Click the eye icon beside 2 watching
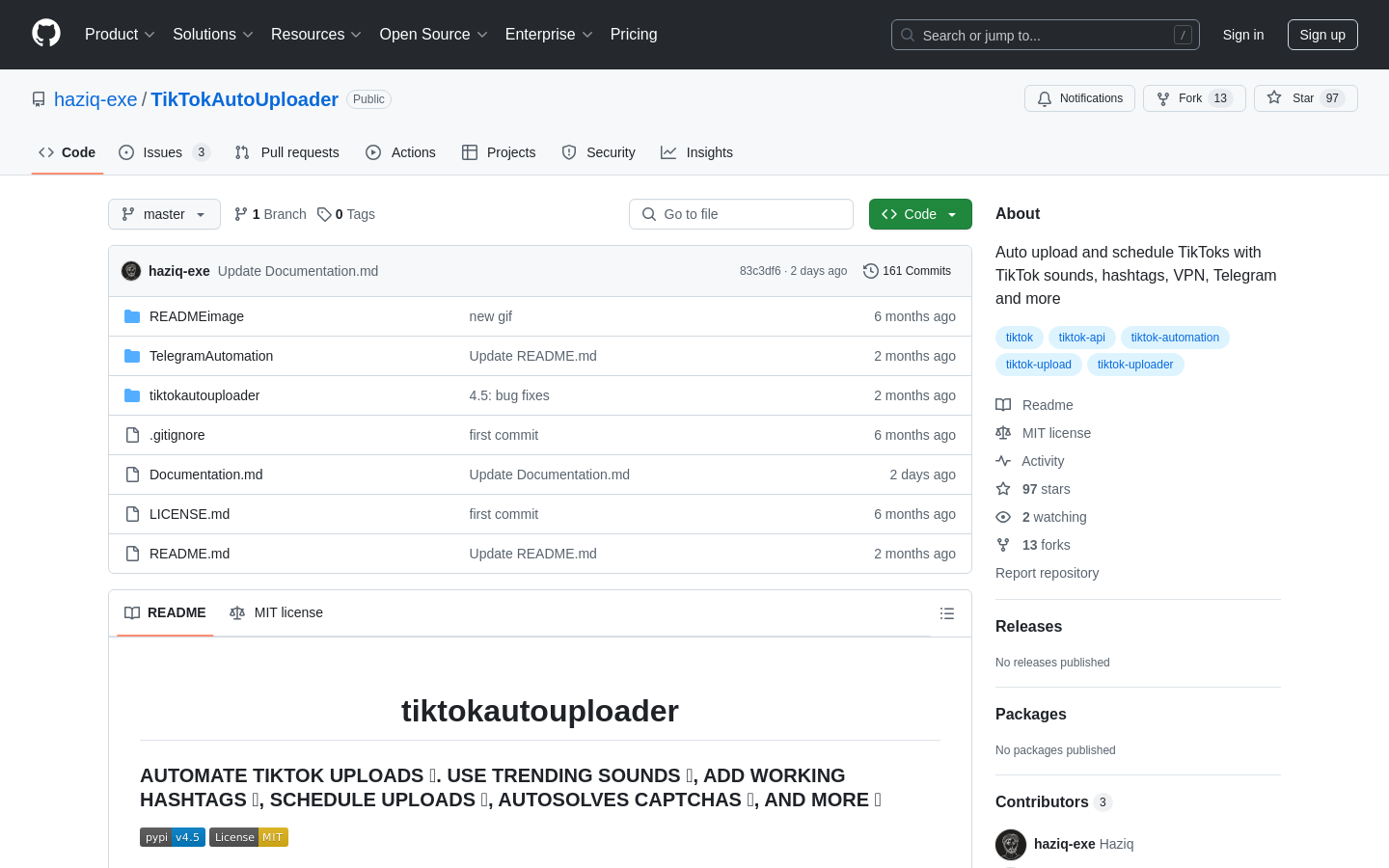 pyautogui.click(x=1003, y=517)
